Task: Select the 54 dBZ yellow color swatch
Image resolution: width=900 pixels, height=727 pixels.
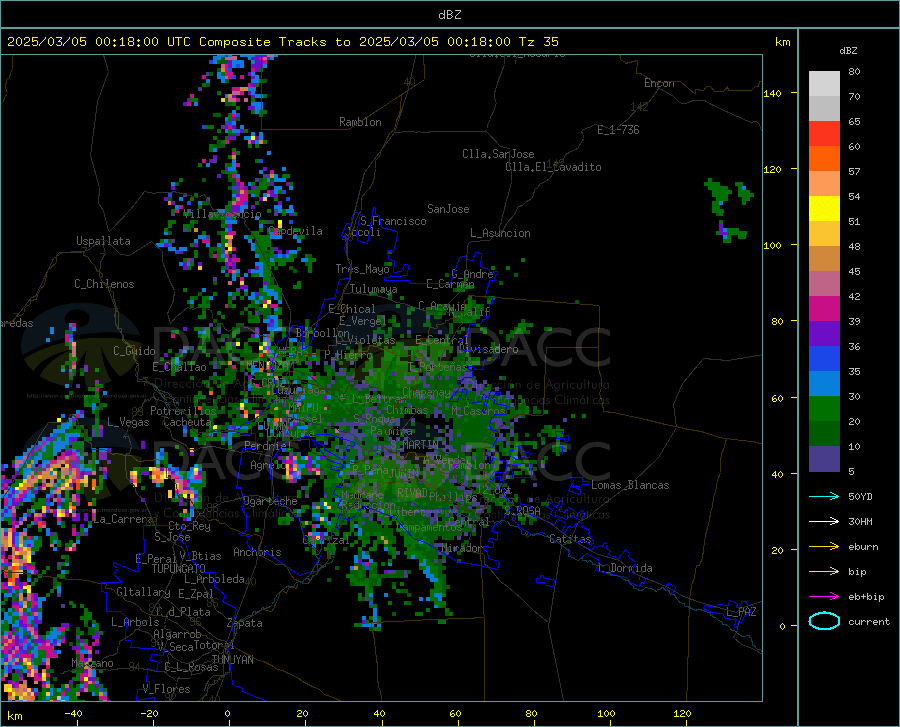Action: click(824, 209)
